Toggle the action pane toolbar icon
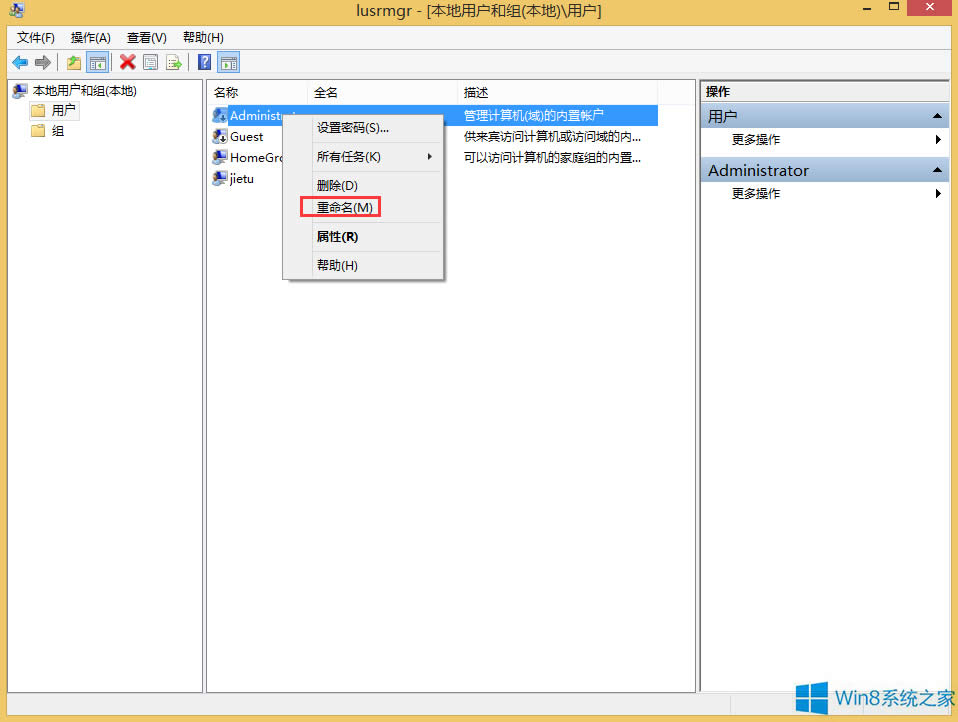 point(228,62)
